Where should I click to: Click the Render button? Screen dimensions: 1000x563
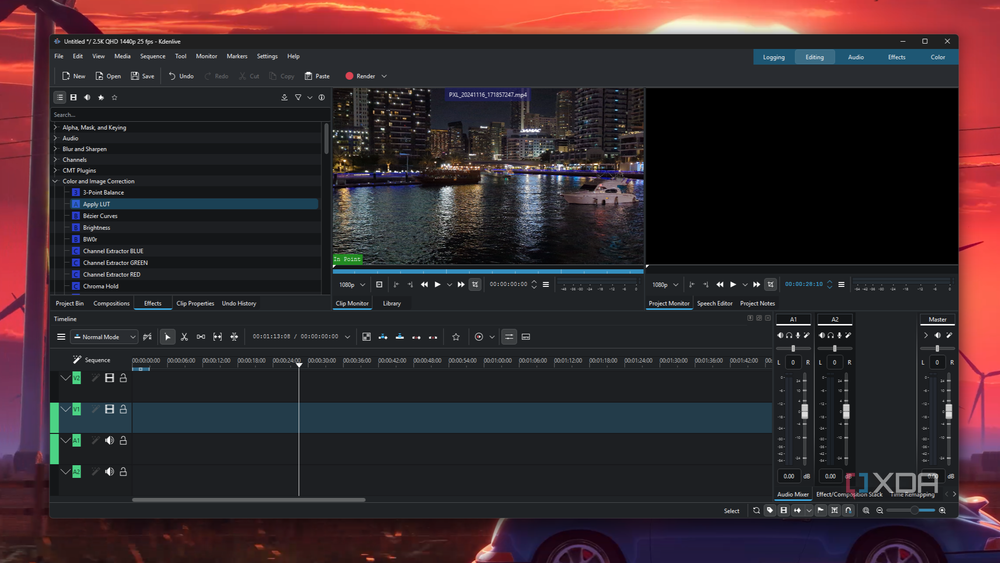point(361,76)
